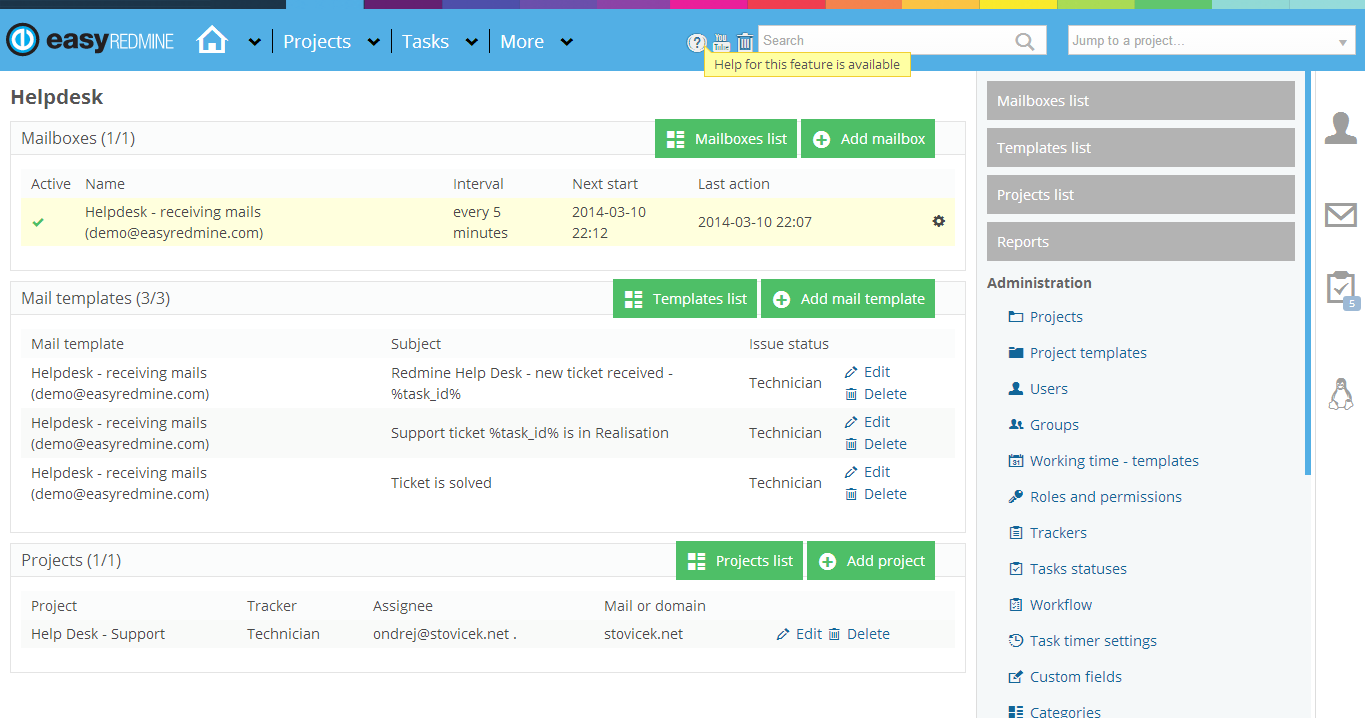Select the 'ondrej@stovicek.net' assignee cell
Image resolution: width=1365 pixels, height=718 pixels.
click(445, 634)
